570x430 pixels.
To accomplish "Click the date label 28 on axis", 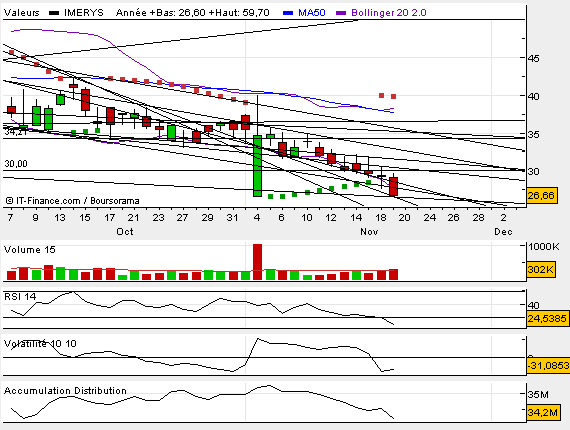I will pyautogui.click(x=478, y=218).
